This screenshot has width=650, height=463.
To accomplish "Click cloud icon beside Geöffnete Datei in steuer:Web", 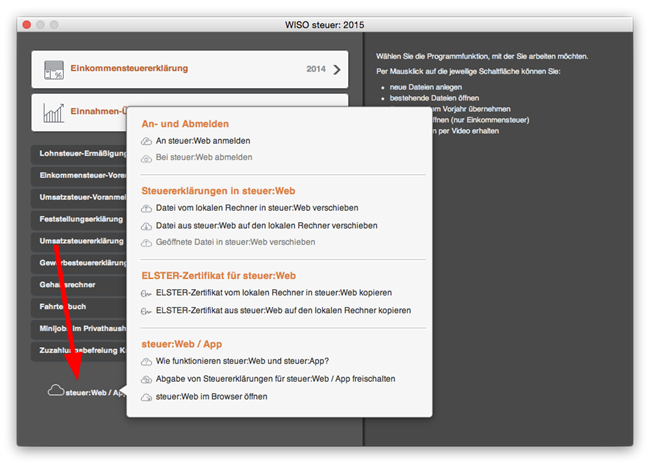I will click(x=146, y=243).
